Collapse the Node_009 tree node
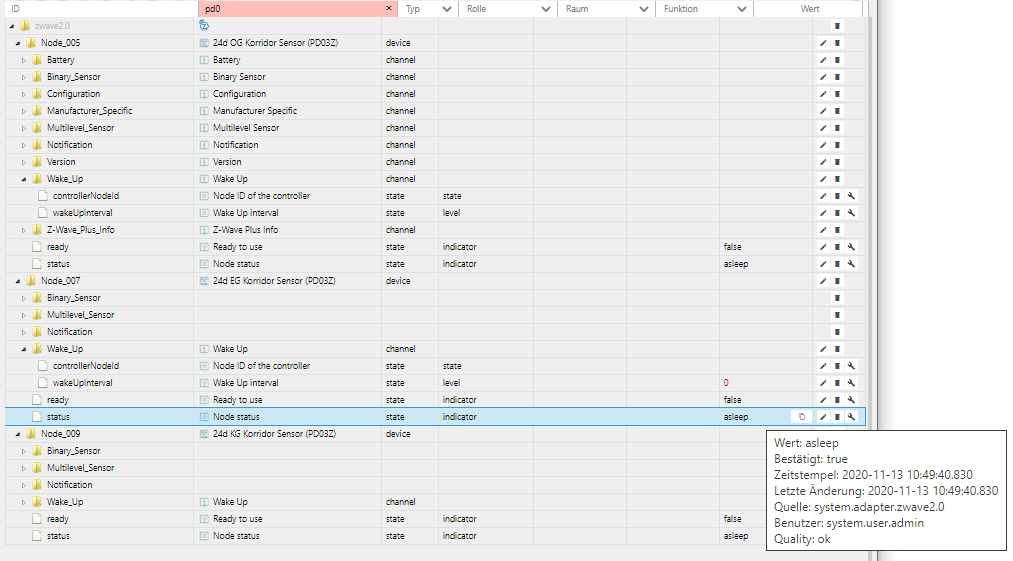This screenshot has width=1013, height=561. [x=18, y=434]
